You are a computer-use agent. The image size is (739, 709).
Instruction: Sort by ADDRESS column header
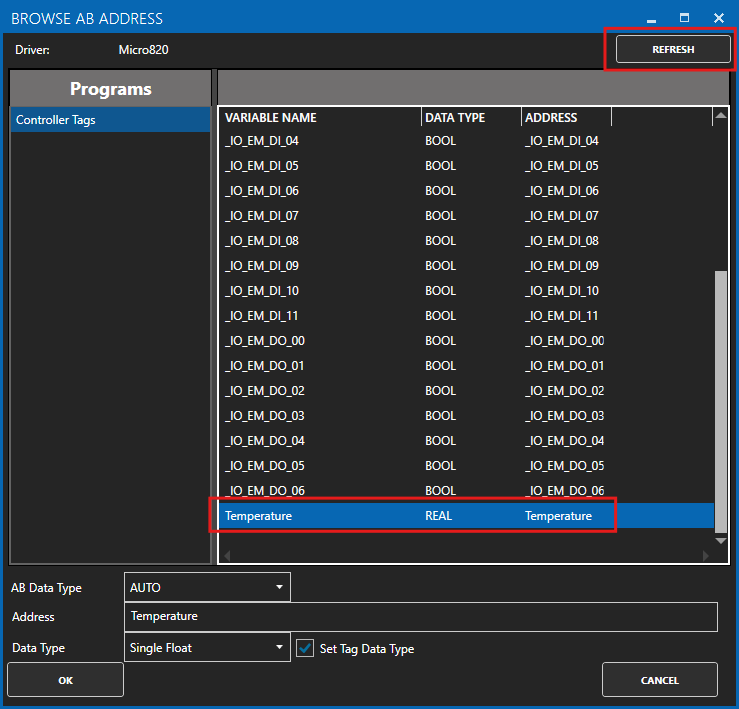pyautogui.click(x=567, y=117)
